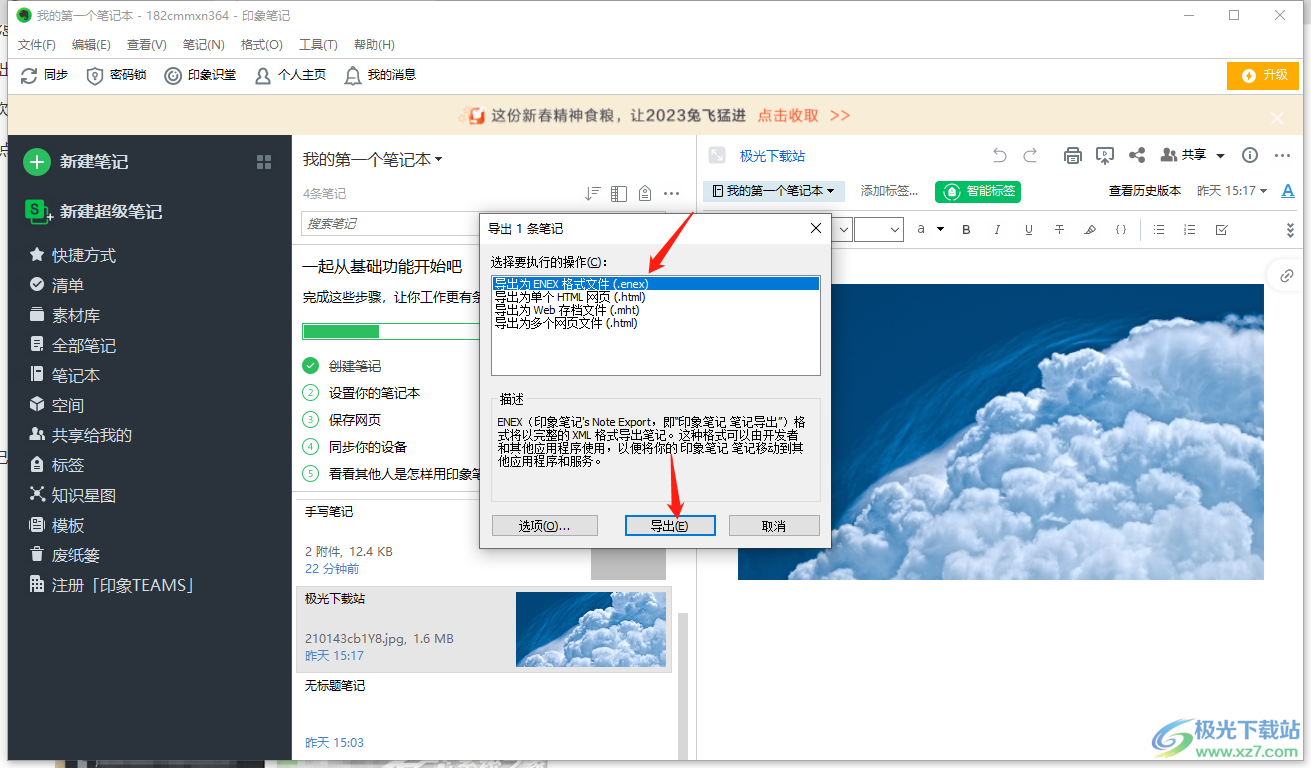Redo the edit in note editor

pyautogui.click(x=1030, y=155)
